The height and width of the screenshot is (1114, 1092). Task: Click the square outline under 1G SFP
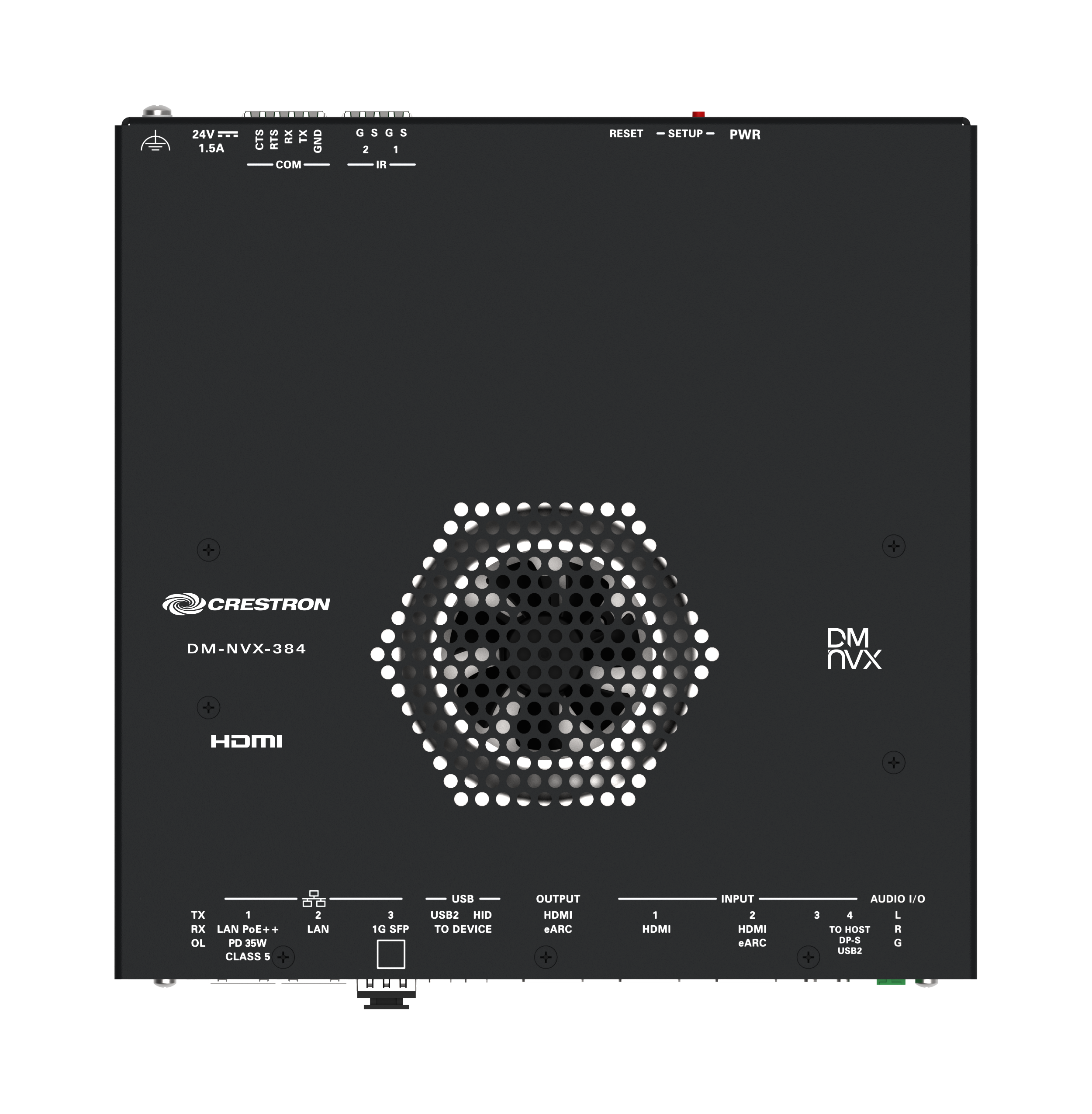pyautogui.click(x=390, y=954)
